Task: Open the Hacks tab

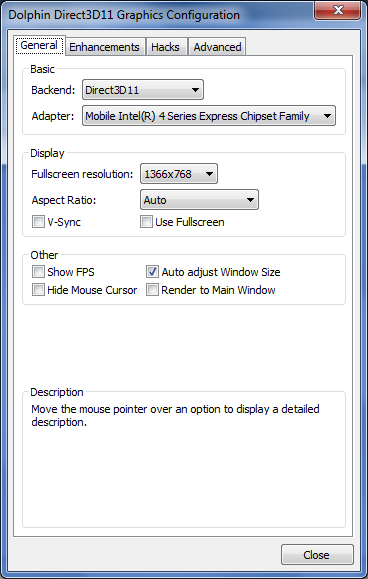Action: click(x=165, y=47)
